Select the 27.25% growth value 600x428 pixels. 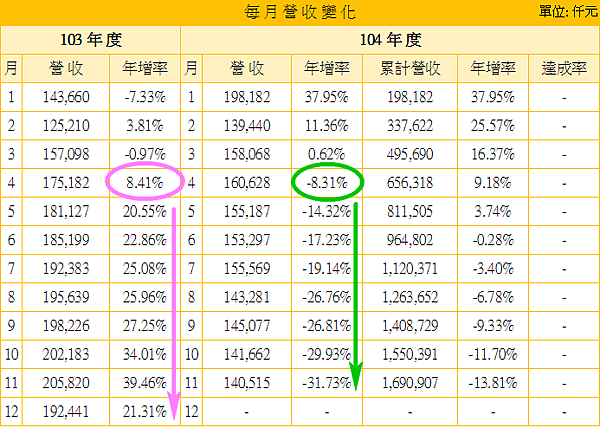(x=145, y=326)
